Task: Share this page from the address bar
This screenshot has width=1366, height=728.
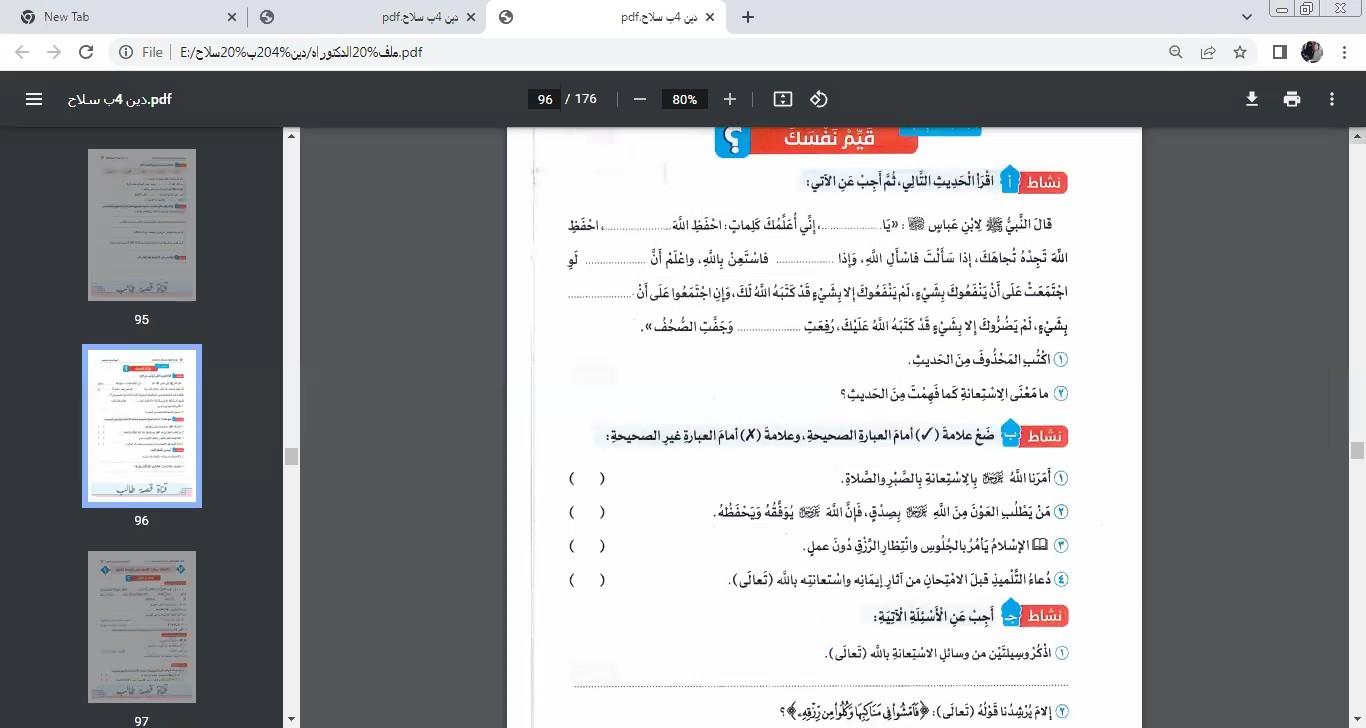Action: [1208, 52]
